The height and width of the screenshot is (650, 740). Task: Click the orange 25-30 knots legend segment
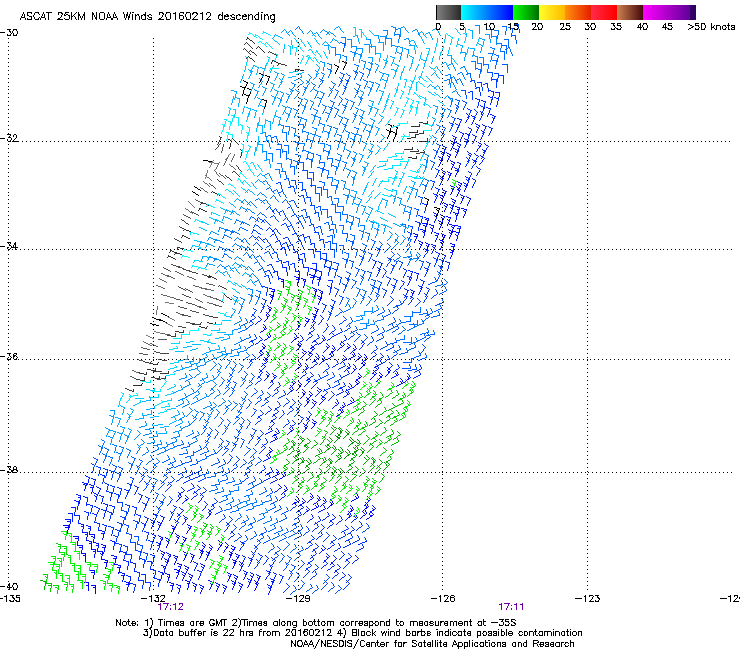[x=578, y=12]
